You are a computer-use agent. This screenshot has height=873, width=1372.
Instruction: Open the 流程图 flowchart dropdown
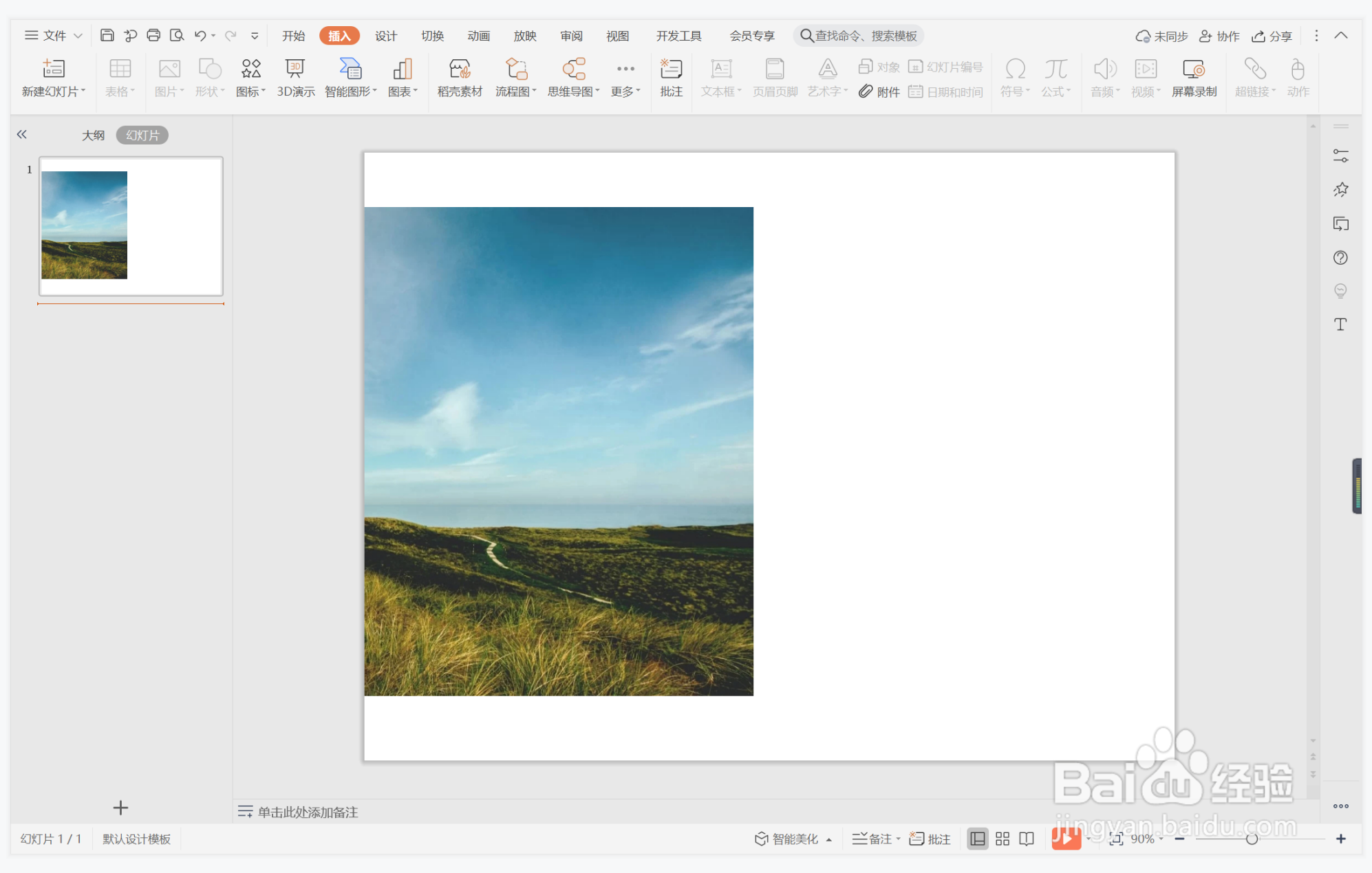click(534, 91)
